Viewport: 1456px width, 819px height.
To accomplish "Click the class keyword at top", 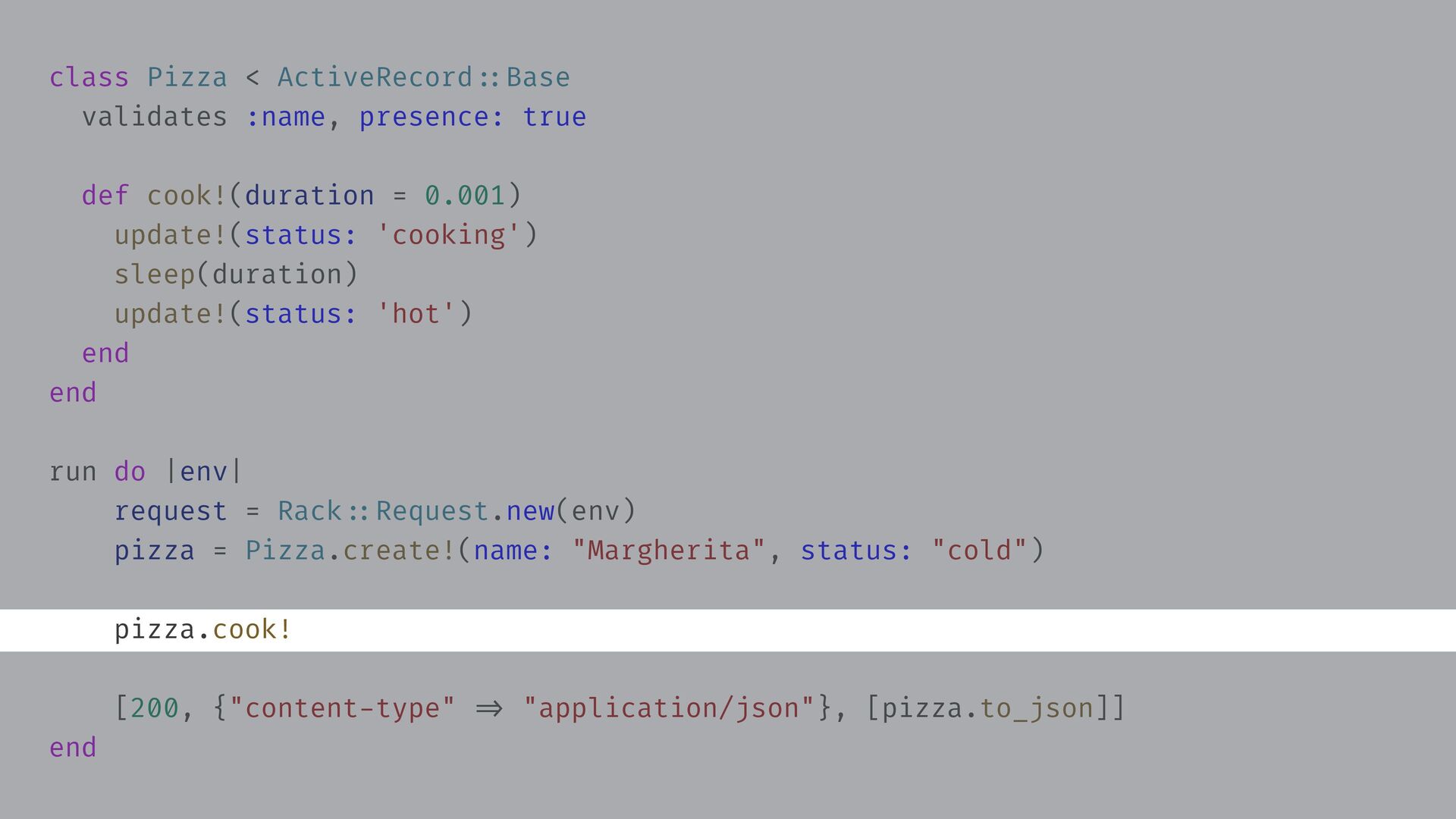I will 89,77.
